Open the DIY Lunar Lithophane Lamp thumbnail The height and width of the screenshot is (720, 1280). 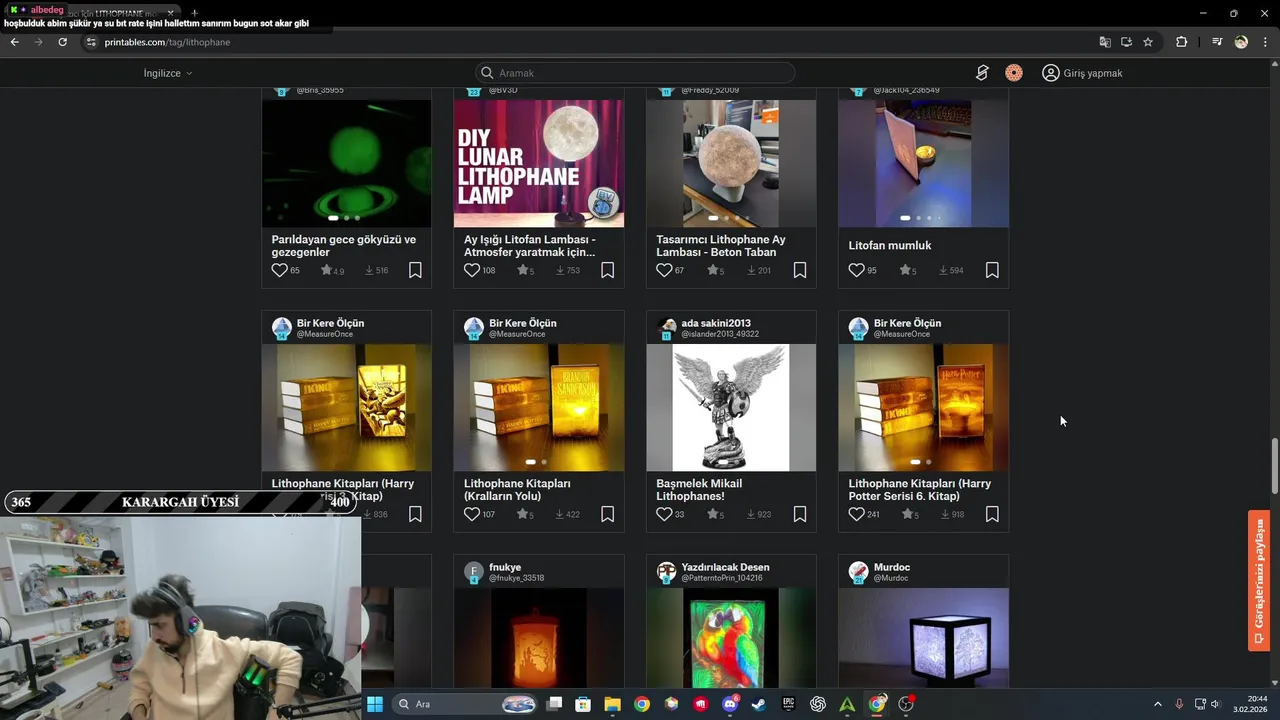coord(539,163)
